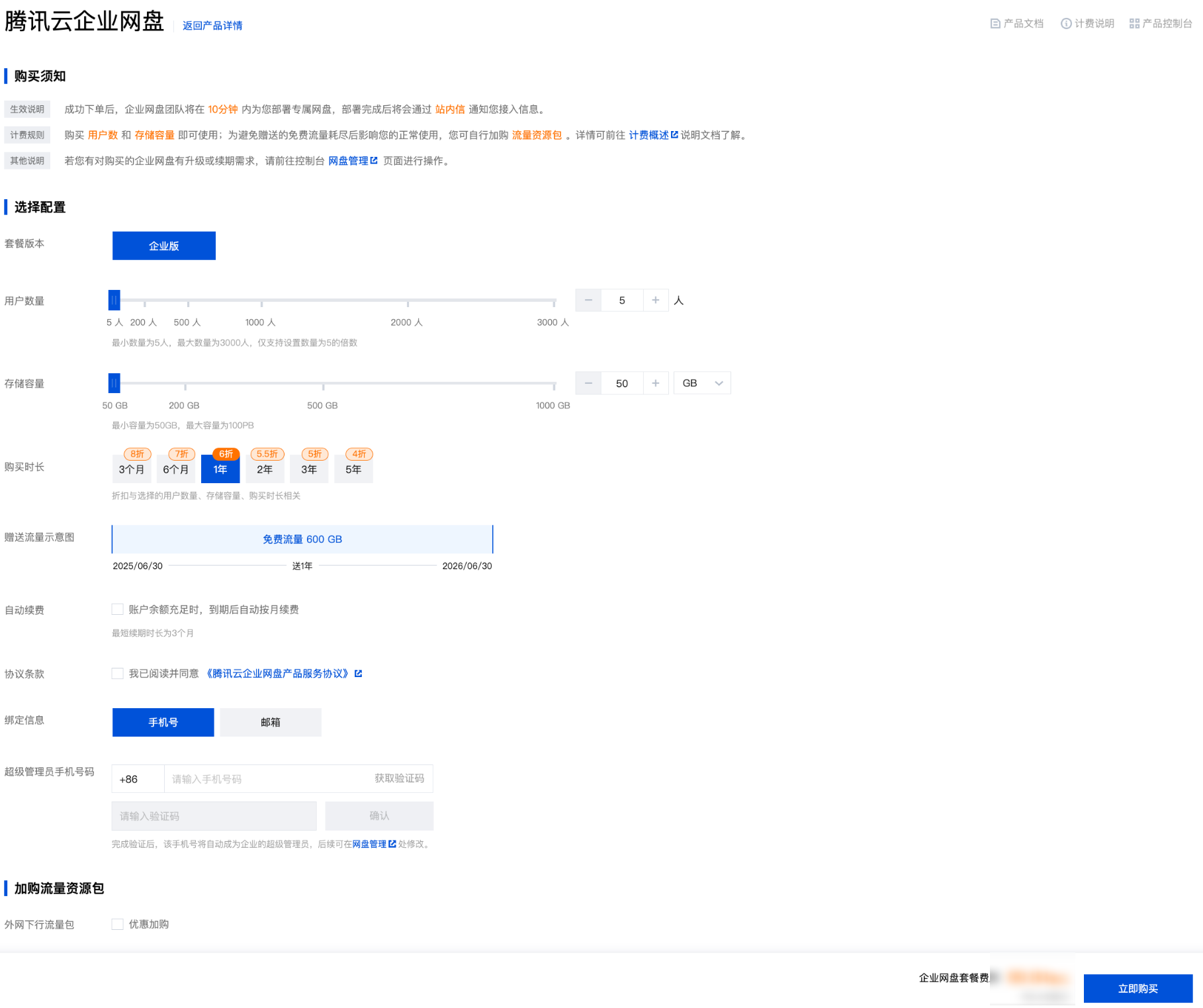Viewport: 1203px width, 1008px height.
Task: Select 3年 purchase duration
Action: [309, 469]
